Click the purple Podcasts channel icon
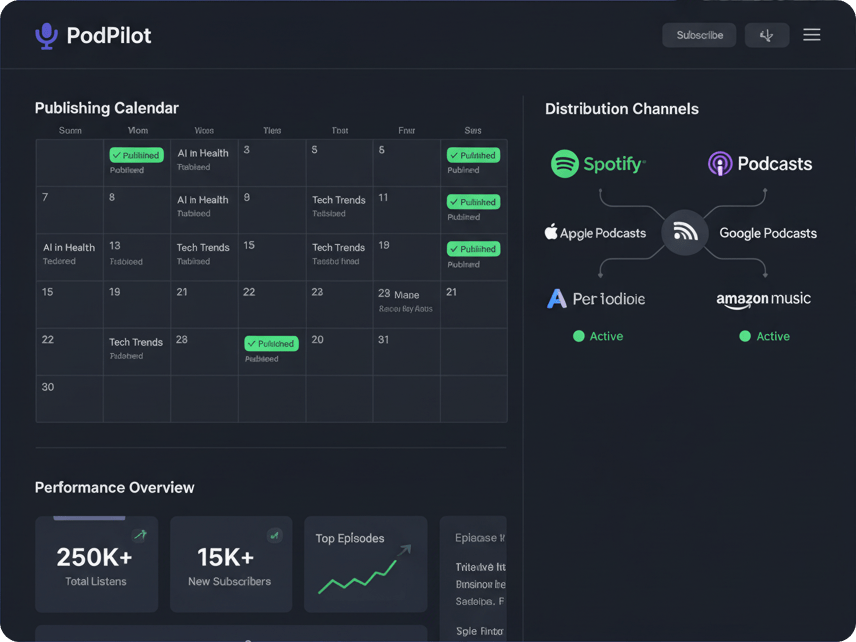 720,164
